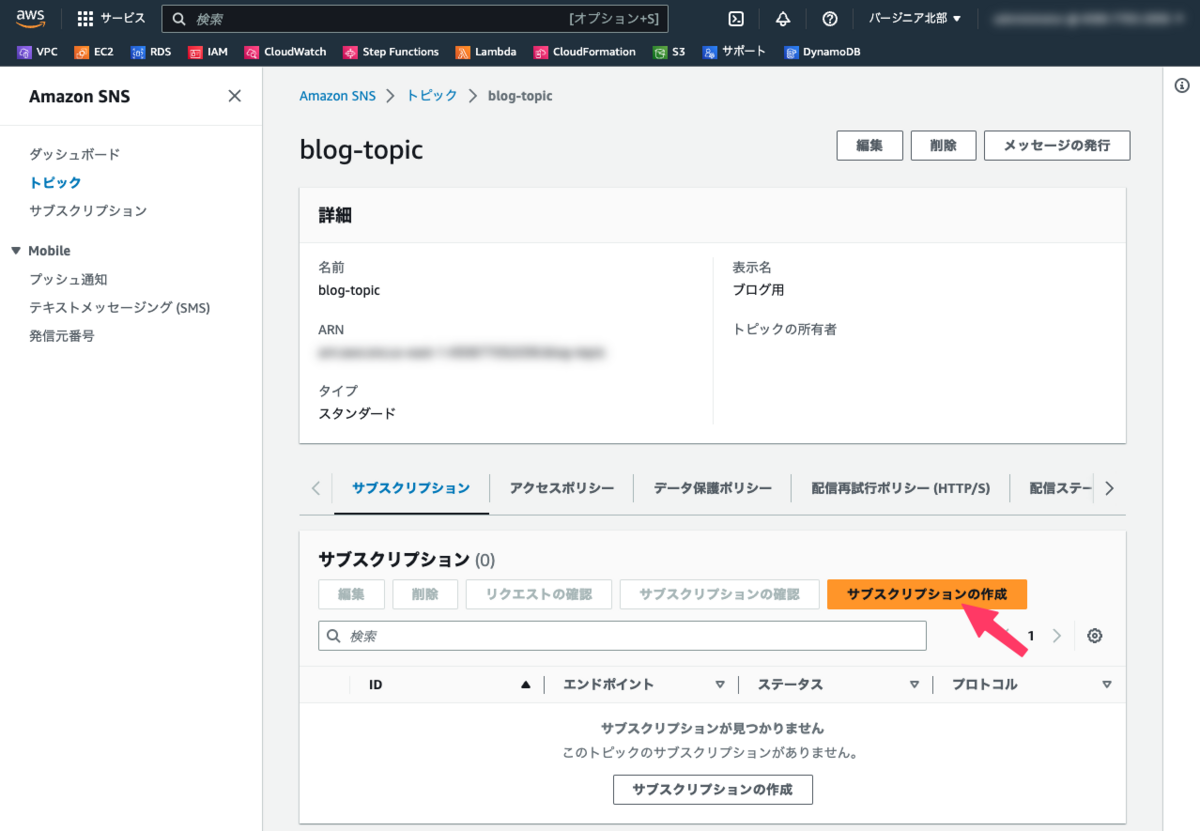The width and height of the screenshot is (1200, 831).
Task: Switch to アクセスポリシー tab
Action: click(562, 488)
